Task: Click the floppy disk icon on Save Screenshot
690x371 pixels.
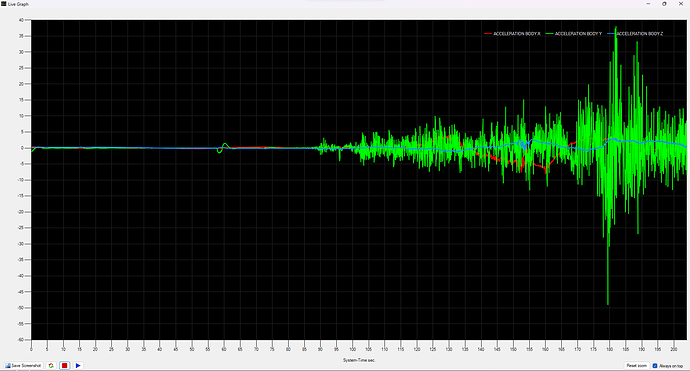Action: pyautogui.click(x=7, y=366)
